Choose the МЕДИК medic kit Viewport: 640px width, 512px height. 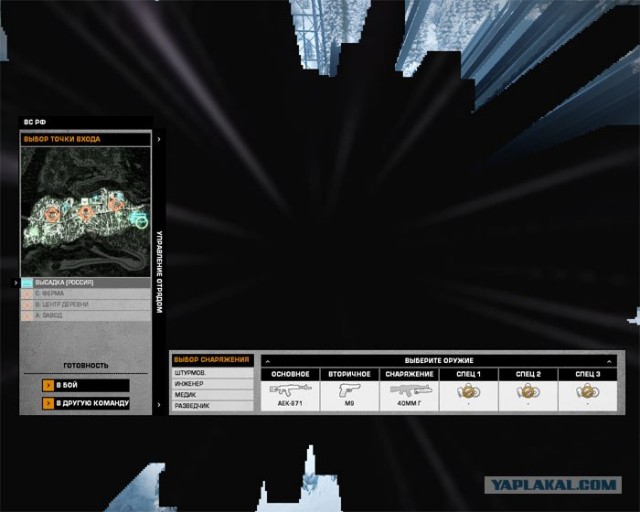pyautogui.click(x=213, y=395)
